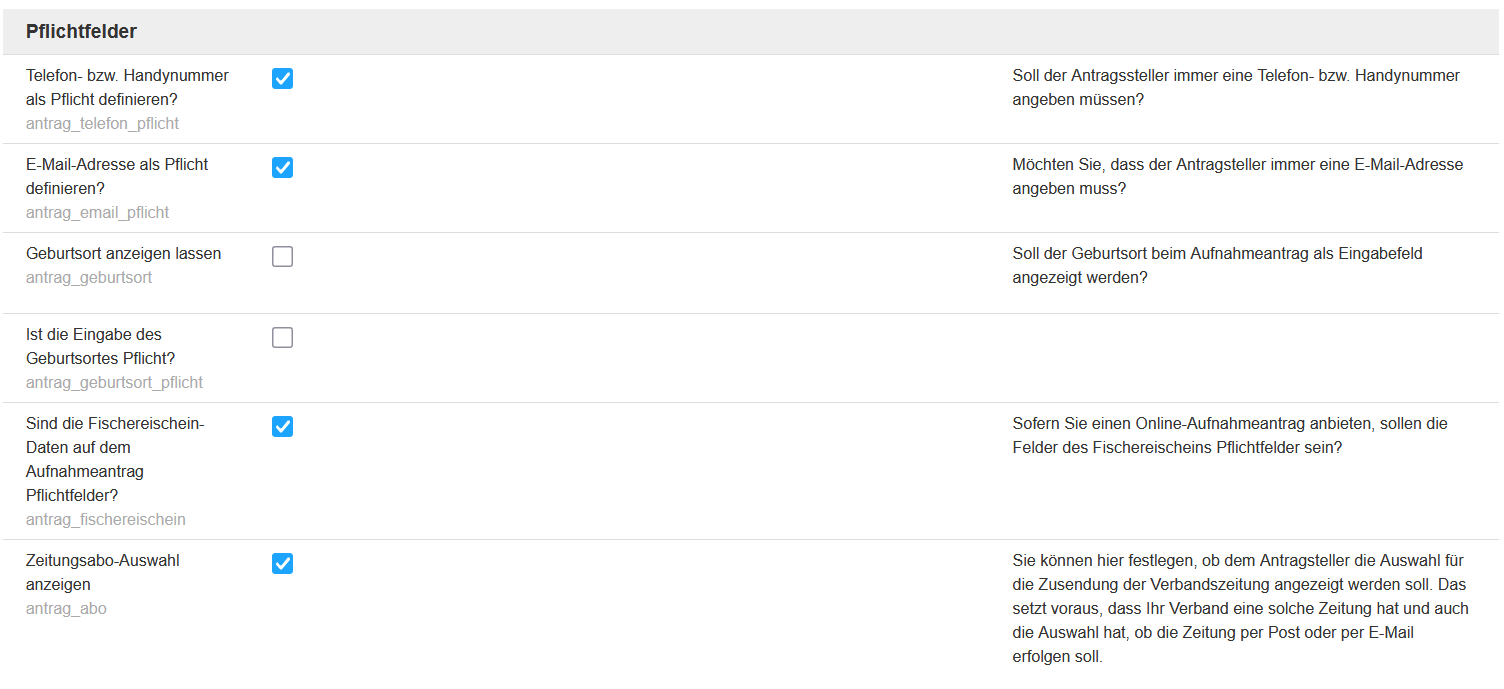Click the 'Telefon- bzw. Handynummer als Pflicht definieren?' label
The image size is (1504, 689).
(x=127, y=88)
